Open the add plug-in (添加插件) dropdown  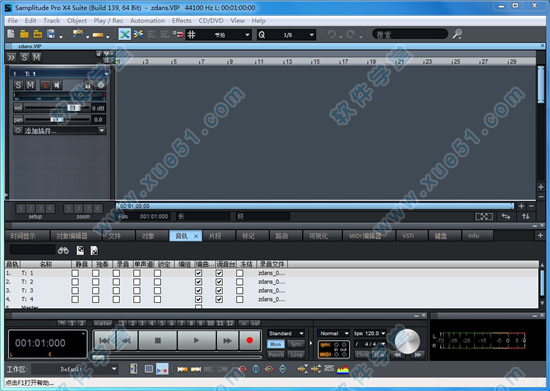click(x=102, y=131)
